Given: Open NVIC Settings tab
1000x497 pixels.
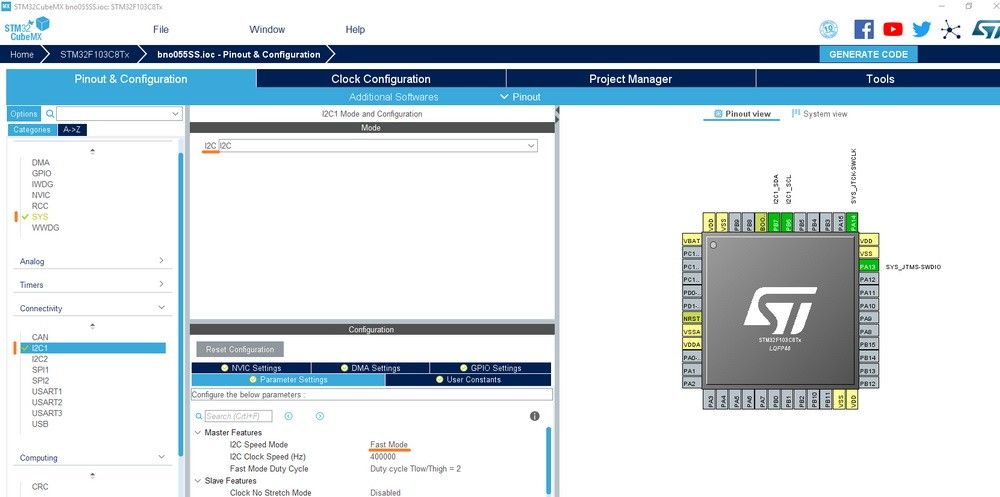Looking at the screenshot, I should [251, 368].
